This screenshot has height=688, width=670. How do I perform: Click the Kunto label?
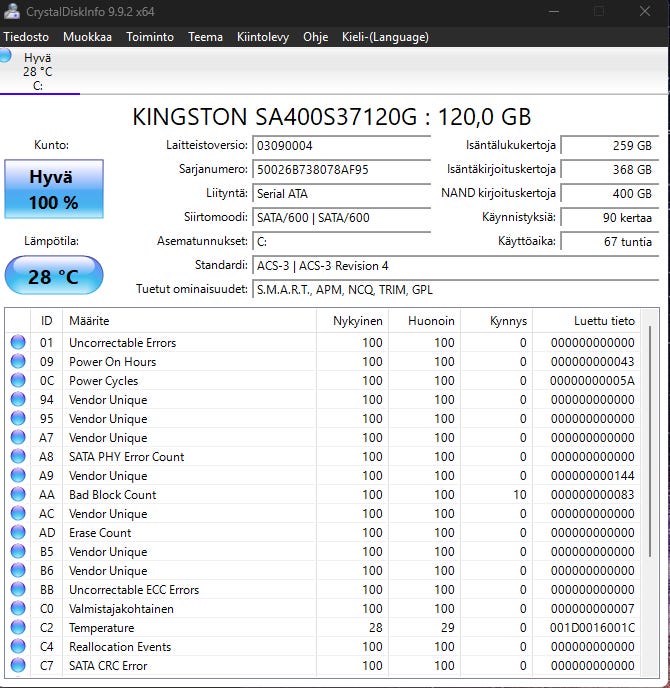tap(52, 145)
